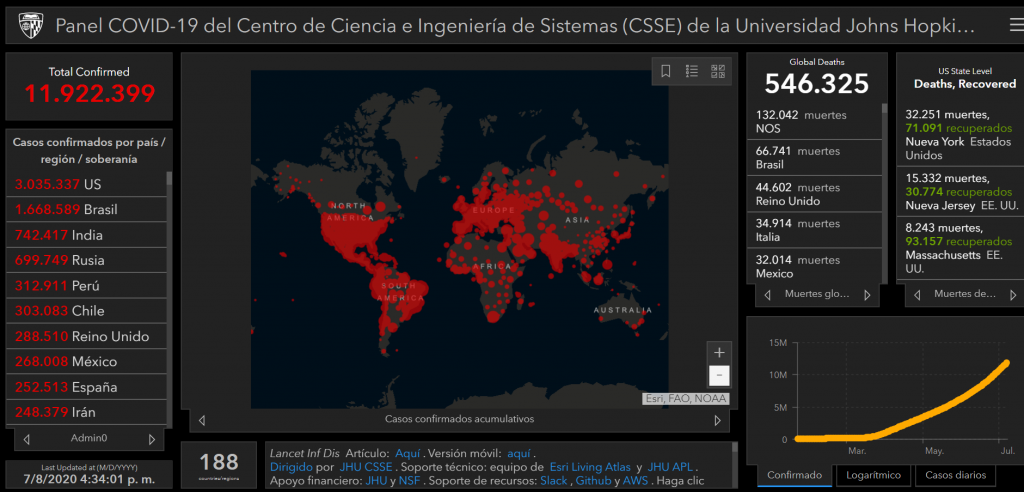Select the 288.510 Reino Unido row
Screen dimensions: 1024x492
pyautogui.click(x=86, y=336)
